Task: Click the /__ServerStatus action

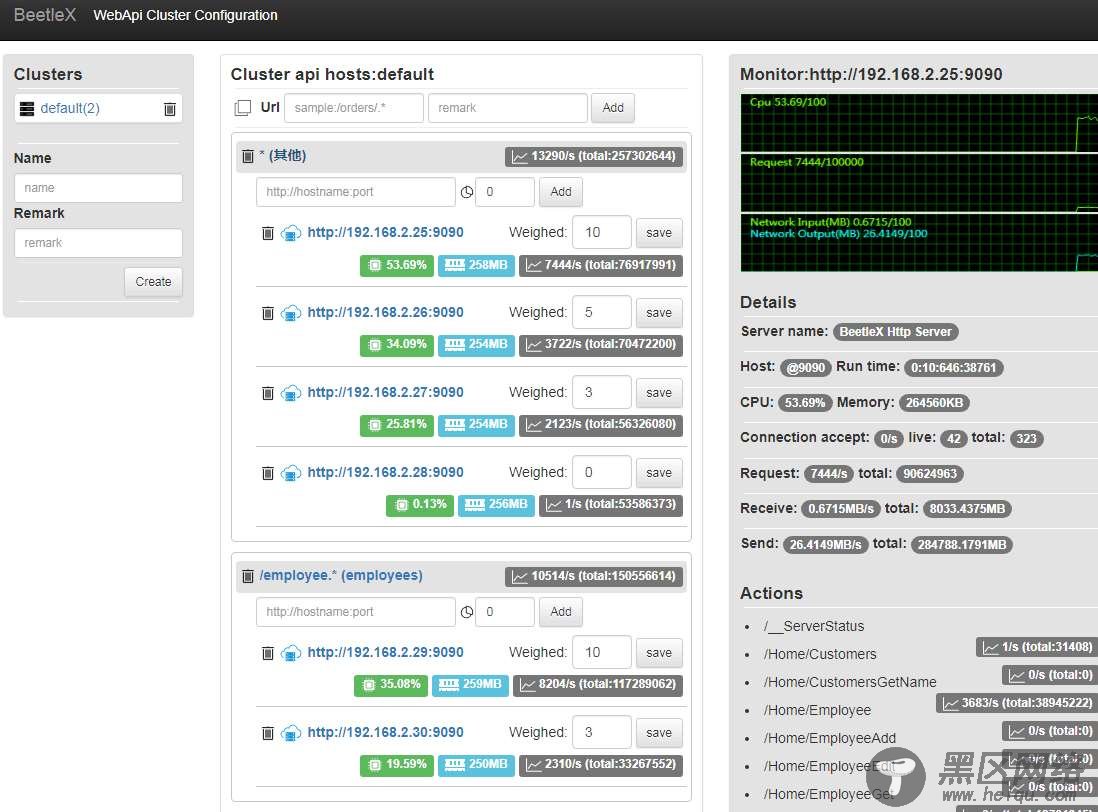Action: (814, 626)
